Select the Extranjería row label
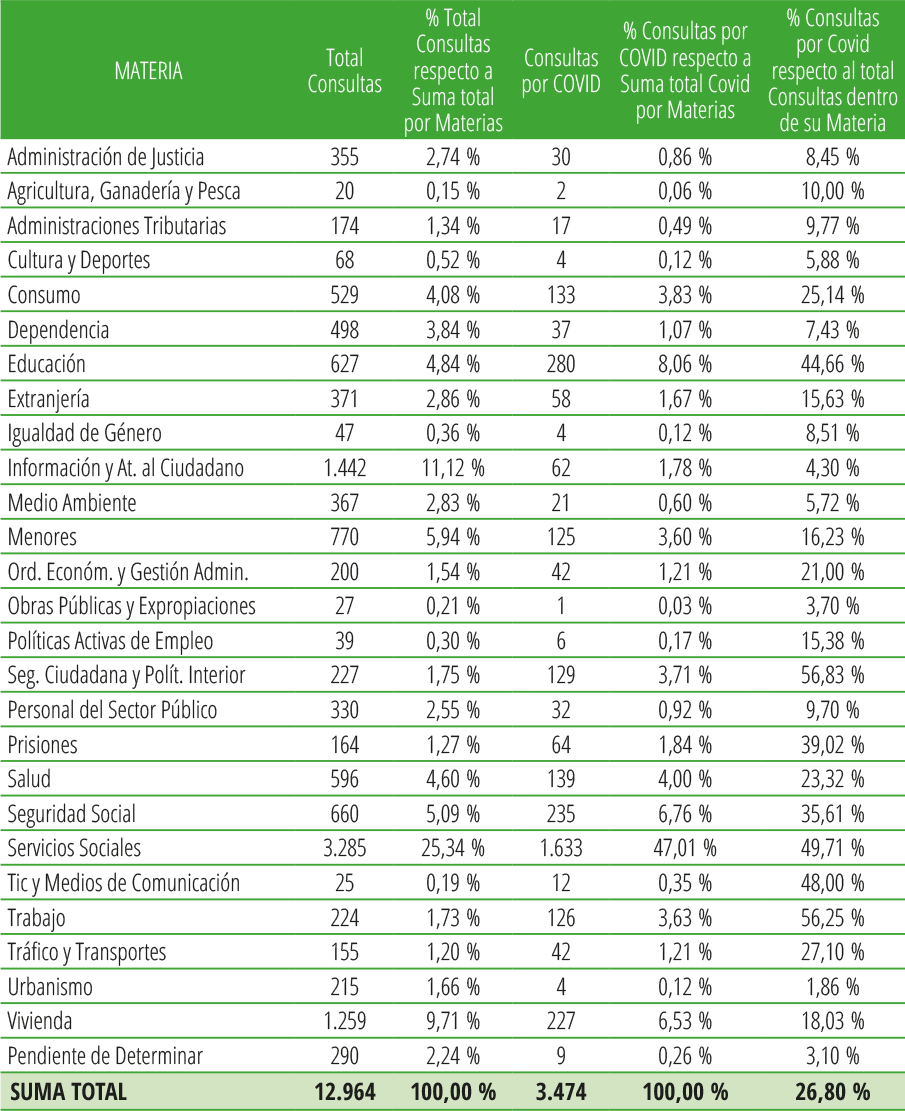Screen dimensions: 905x1111 coord(48,399)
